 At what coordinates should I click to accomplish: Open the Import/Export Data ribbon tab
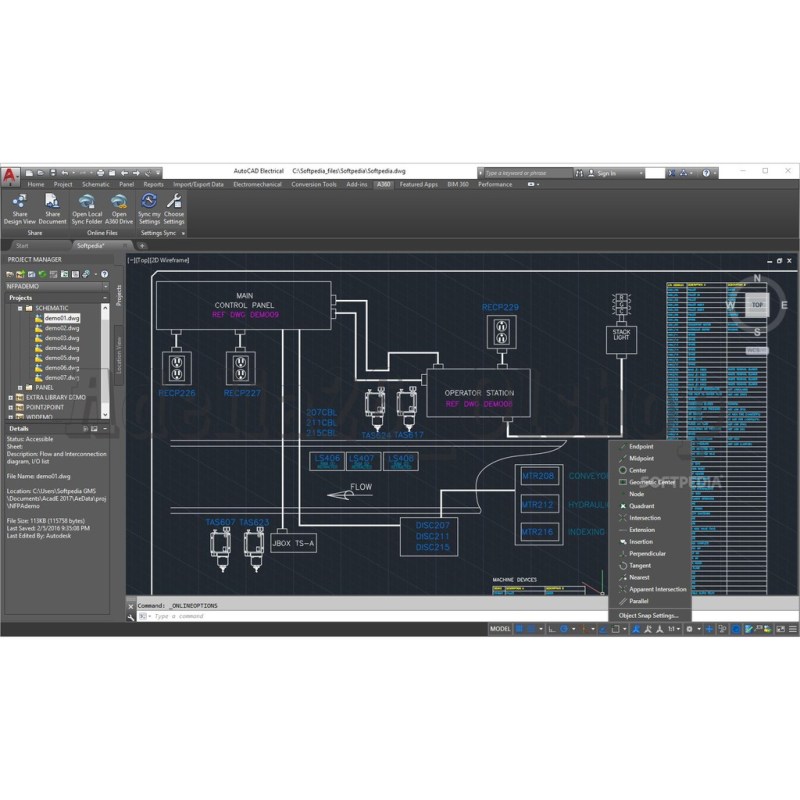point(198,184)
